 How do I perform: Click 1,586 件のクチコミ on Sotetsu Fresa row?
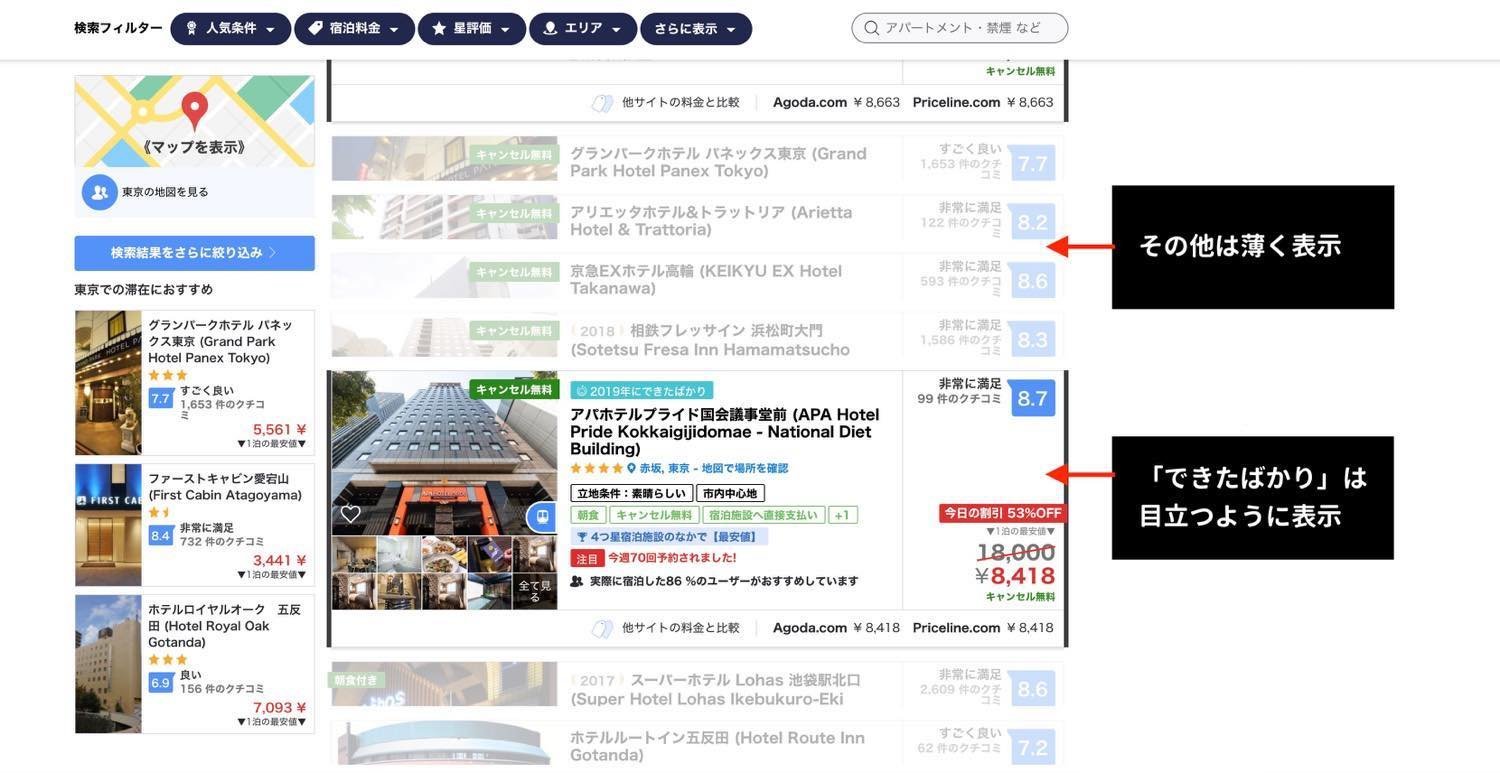(961, 345)
